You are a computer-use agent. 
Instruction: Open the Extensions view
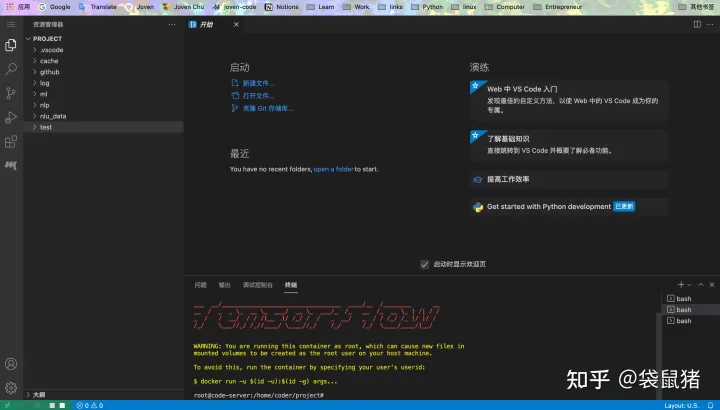tap(11, 141)
